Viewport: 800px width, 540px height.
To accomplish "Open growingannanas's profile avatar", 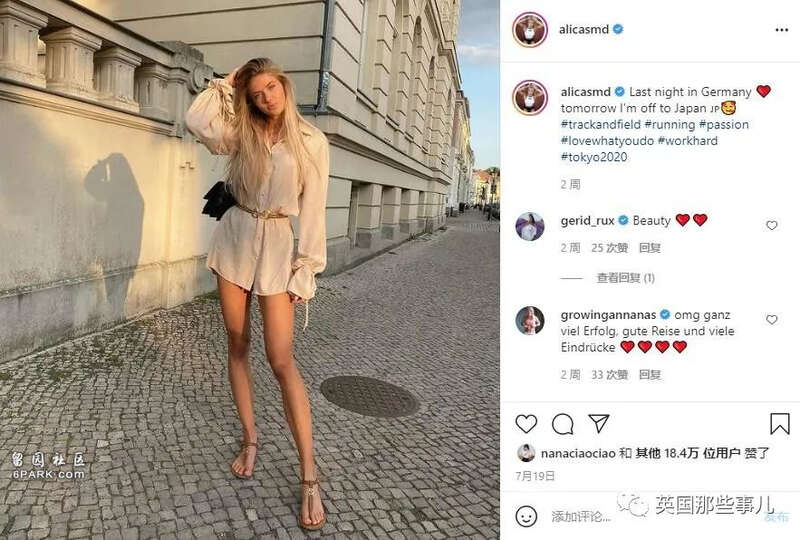I will 530,321.
